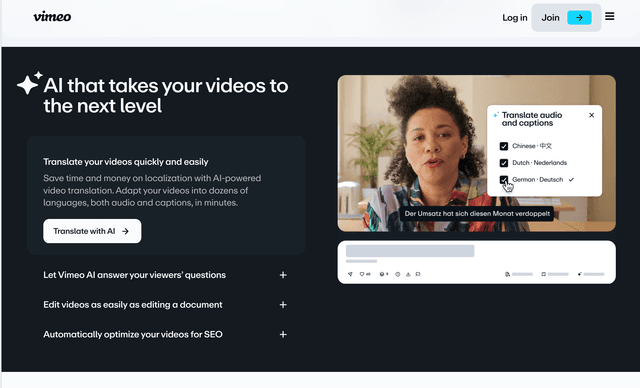Click the 'AI that takes your videos' headline

(166, 95)
